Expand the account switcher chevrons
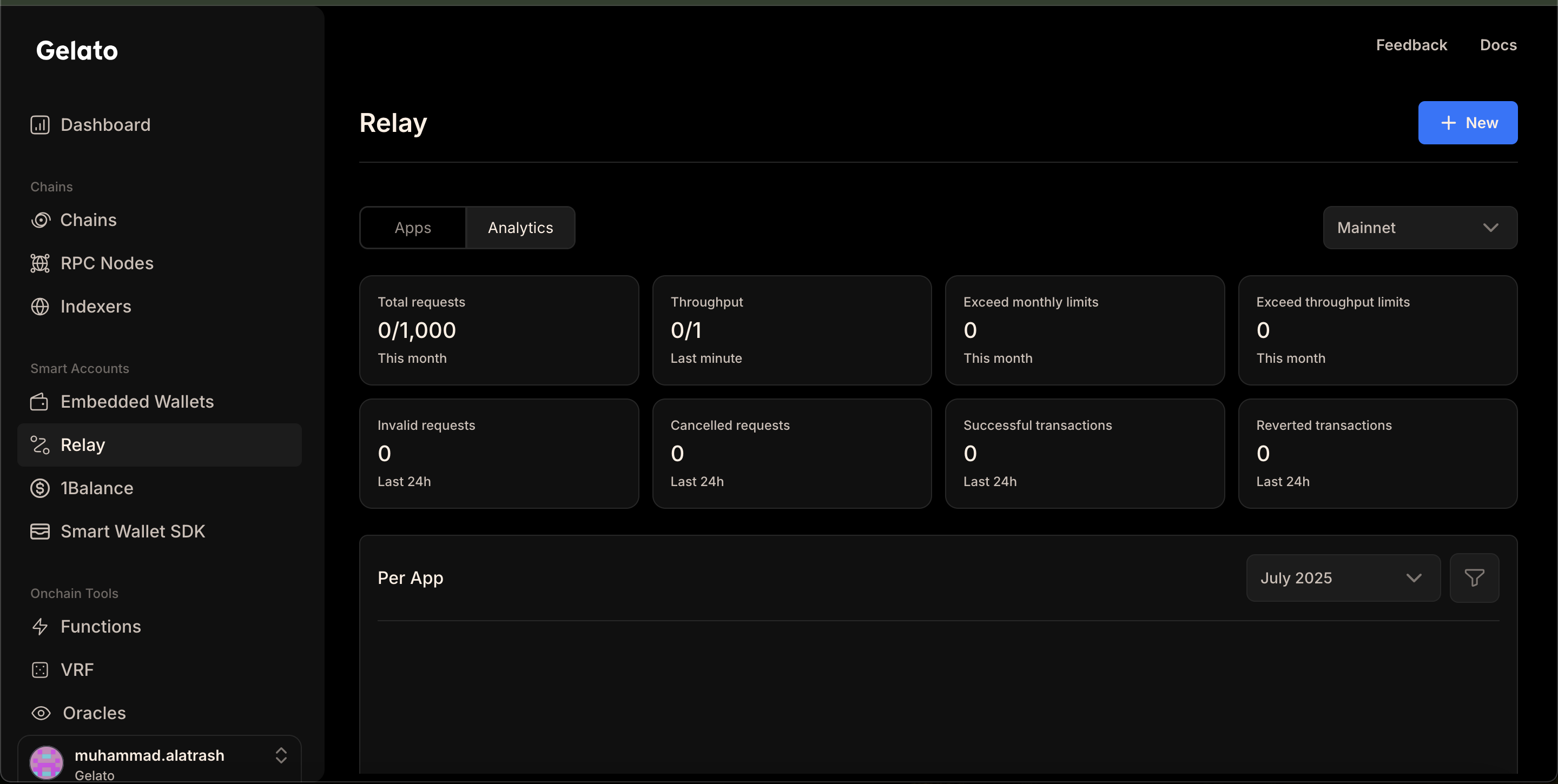The width and height of the screenshot is (1558, 784). coord(281,755)
